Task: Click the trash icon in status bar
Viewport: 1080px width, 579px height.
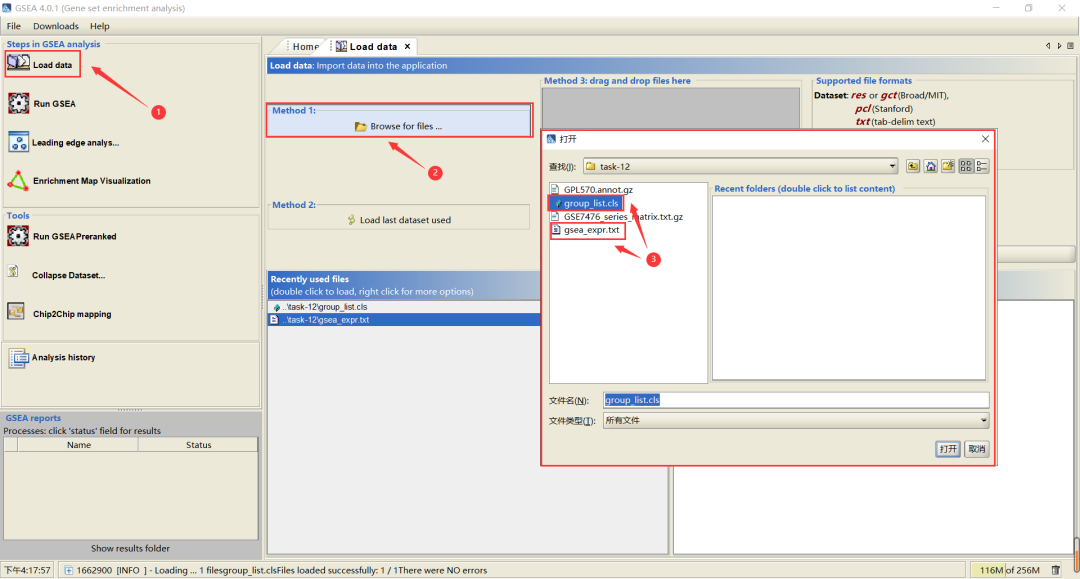Action: [1056, 570]
